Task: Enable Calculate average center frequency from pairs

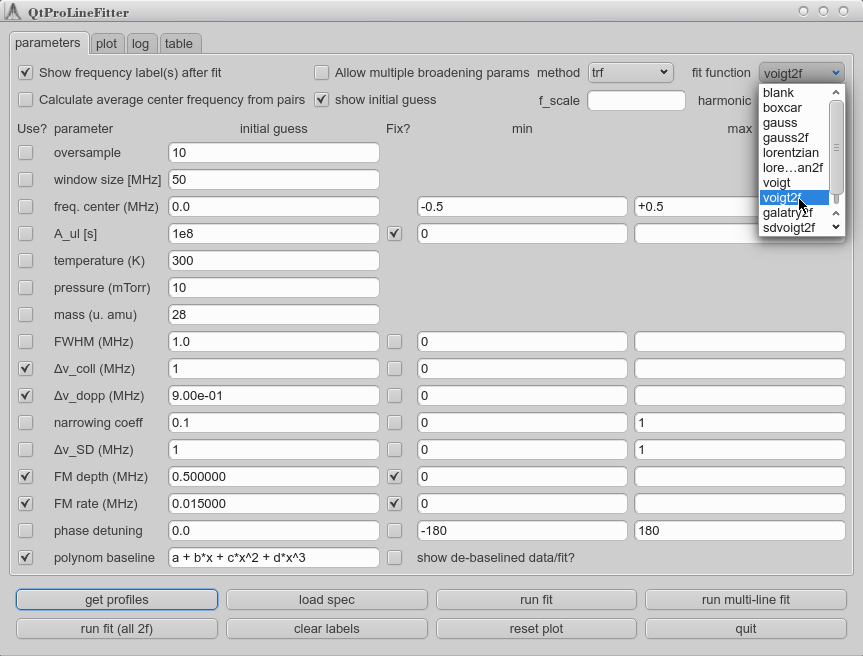Action: [26, 100]
